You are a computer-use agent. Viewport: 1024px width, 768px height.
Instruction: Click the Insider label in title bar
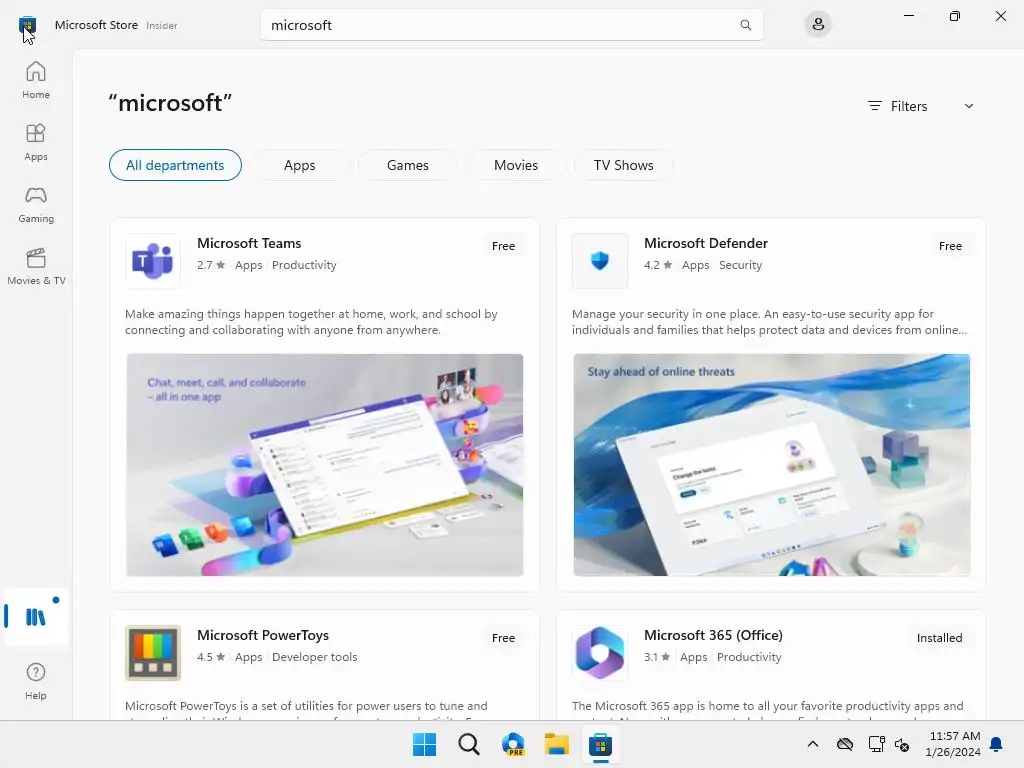[161, 25]
